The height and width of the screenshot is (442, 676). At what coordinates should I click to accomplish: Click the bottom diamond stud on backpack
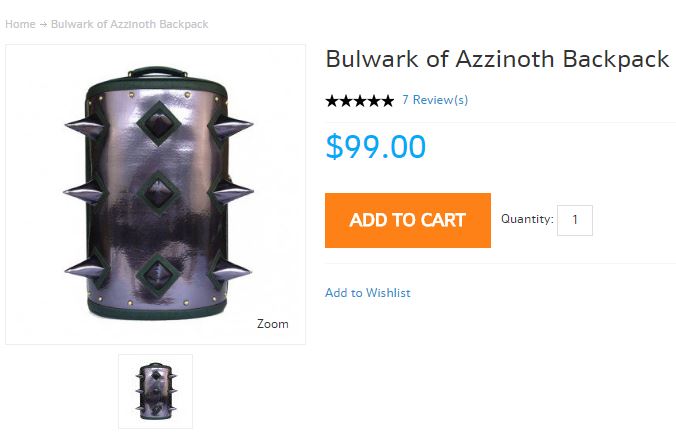(158, 275)
